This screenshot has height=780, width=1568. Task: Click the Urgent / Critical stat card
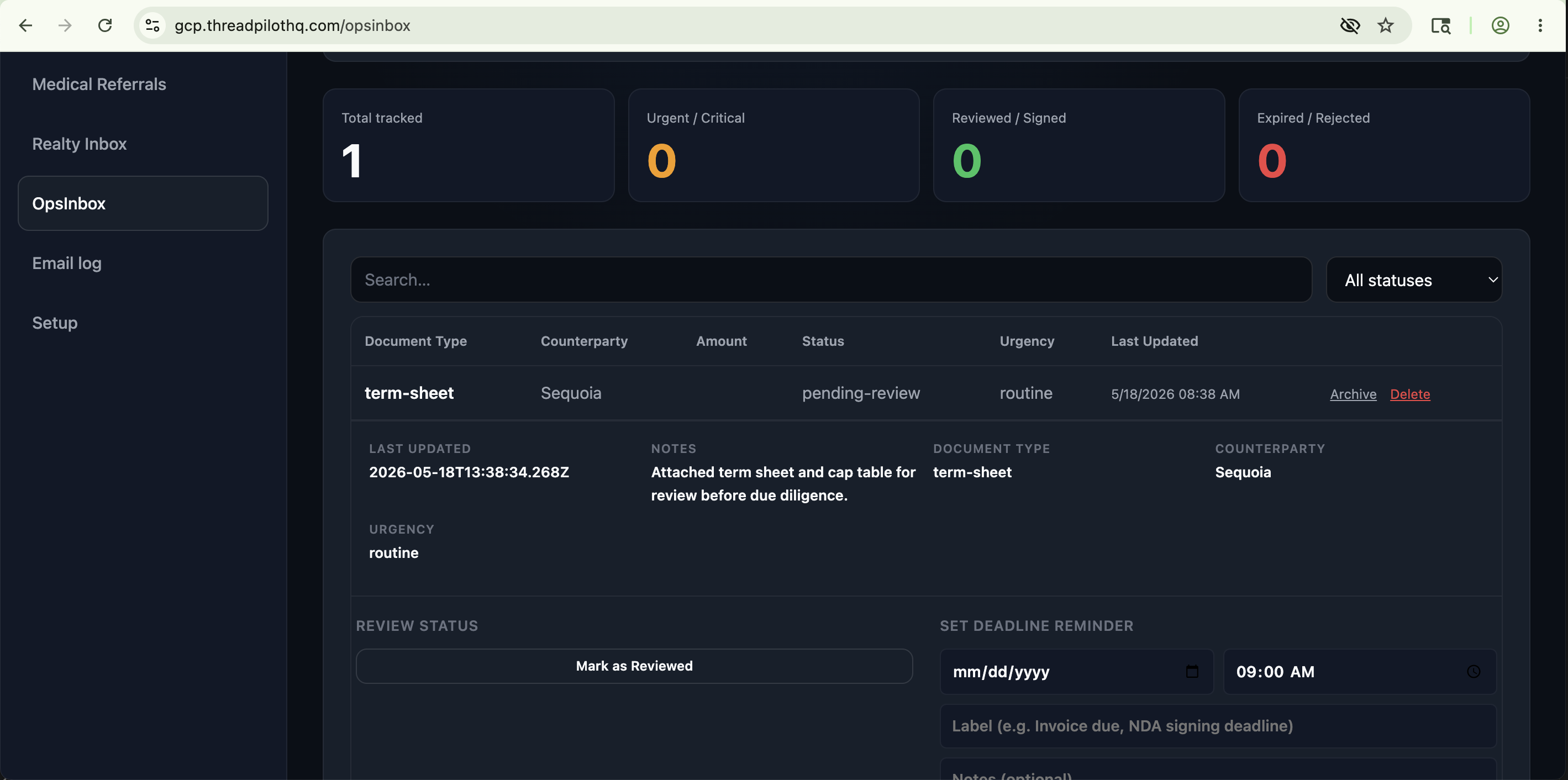pyautogui.click(x=773, y=145)
